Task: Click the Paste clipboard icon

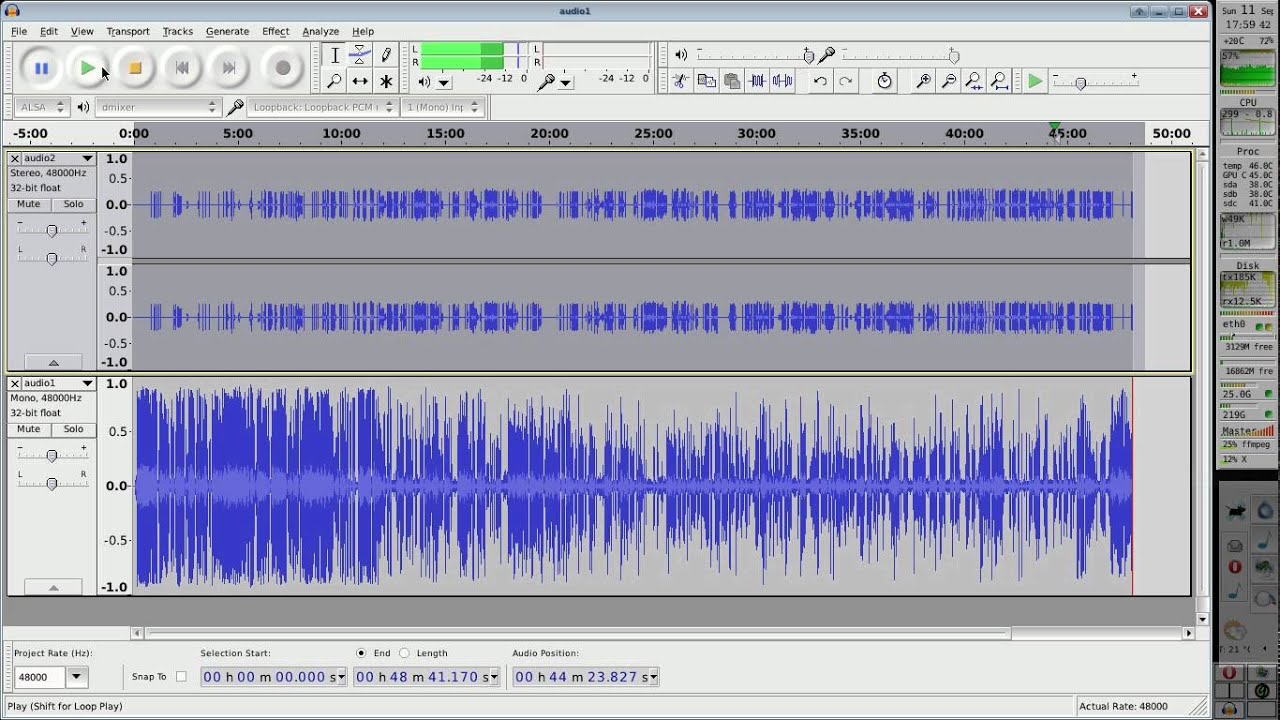Action: [731, 81]
